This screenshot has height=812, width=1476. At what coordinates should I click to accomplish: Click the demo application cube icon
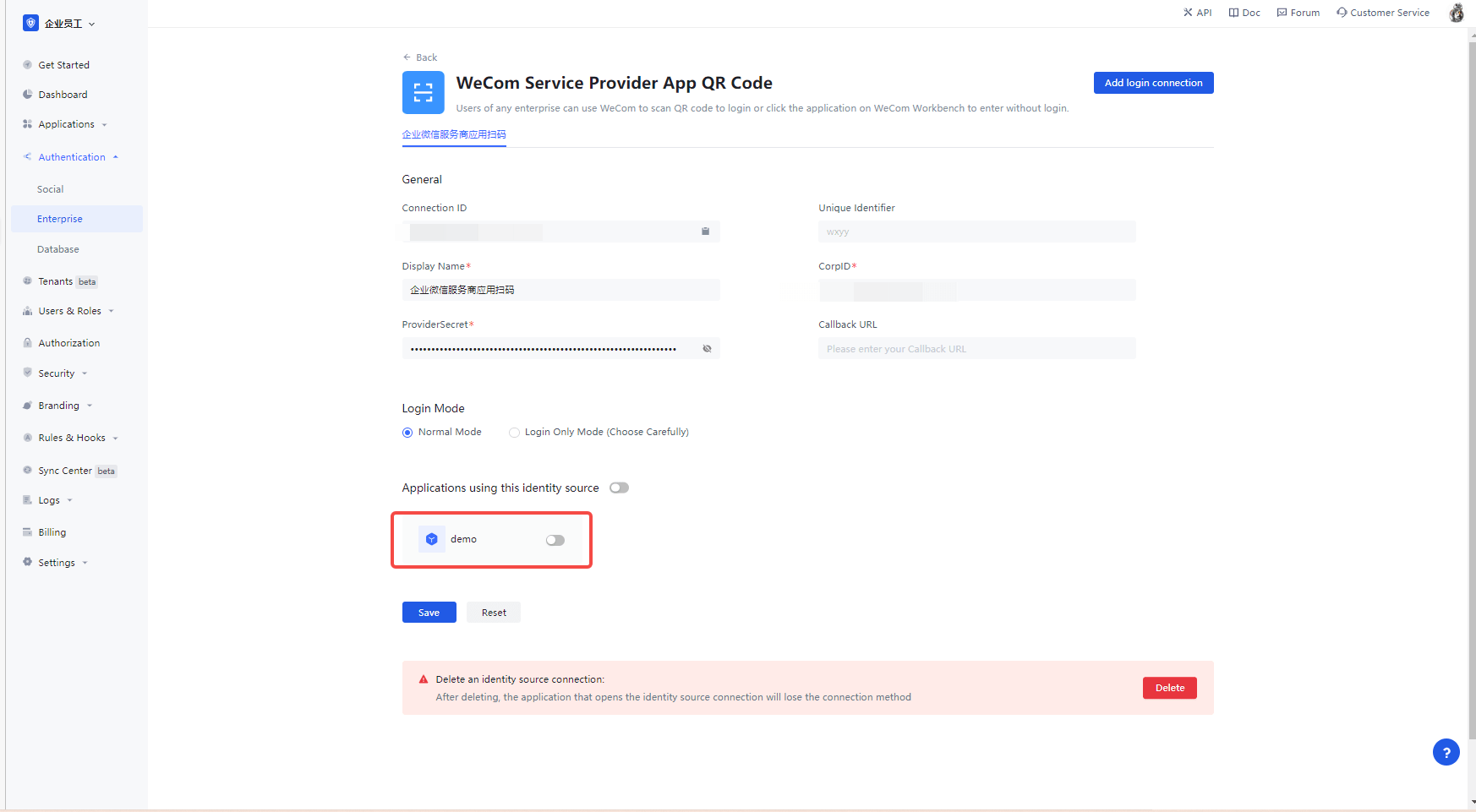tap(432, 539)
